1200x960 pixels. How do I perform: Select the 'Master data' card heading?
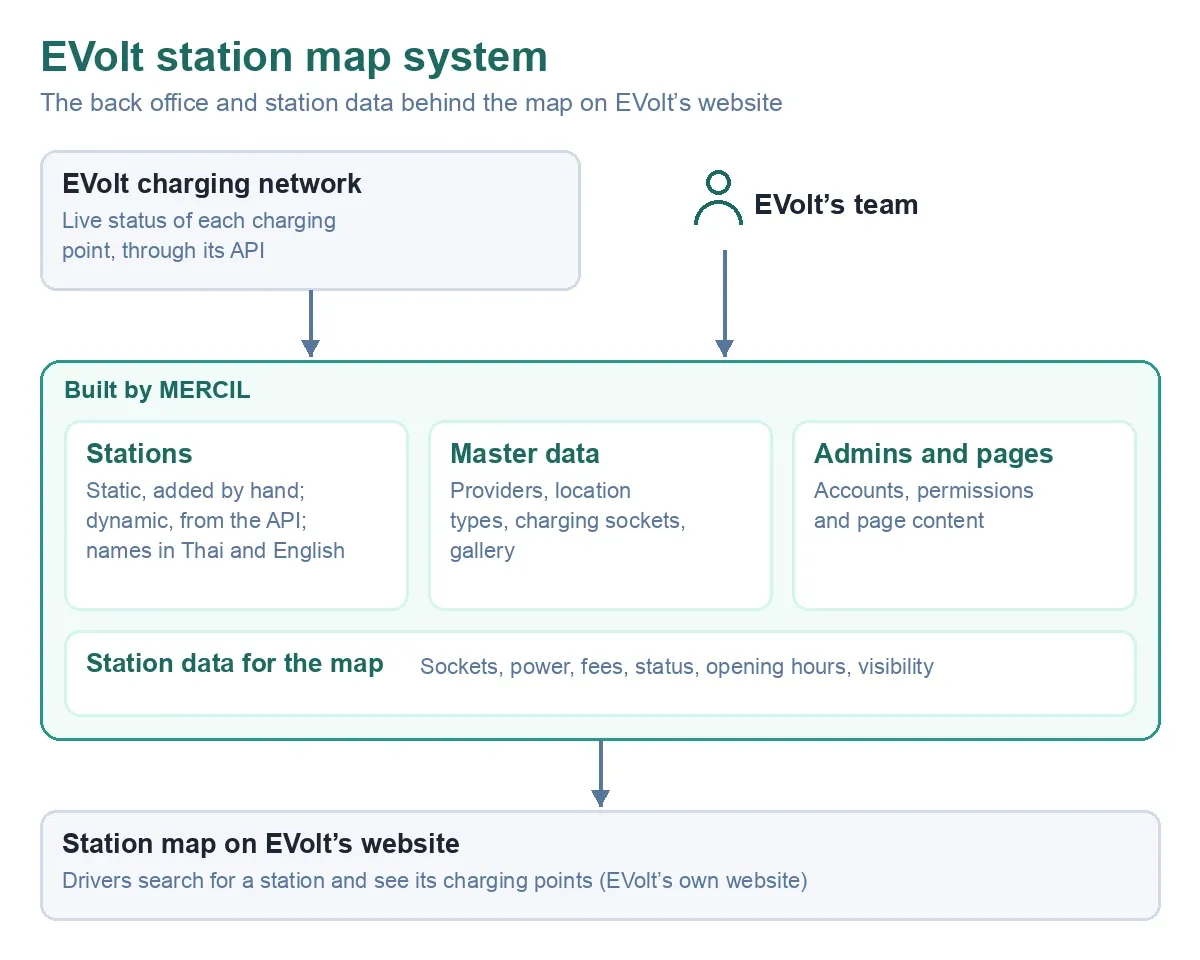tap(525, 454)
